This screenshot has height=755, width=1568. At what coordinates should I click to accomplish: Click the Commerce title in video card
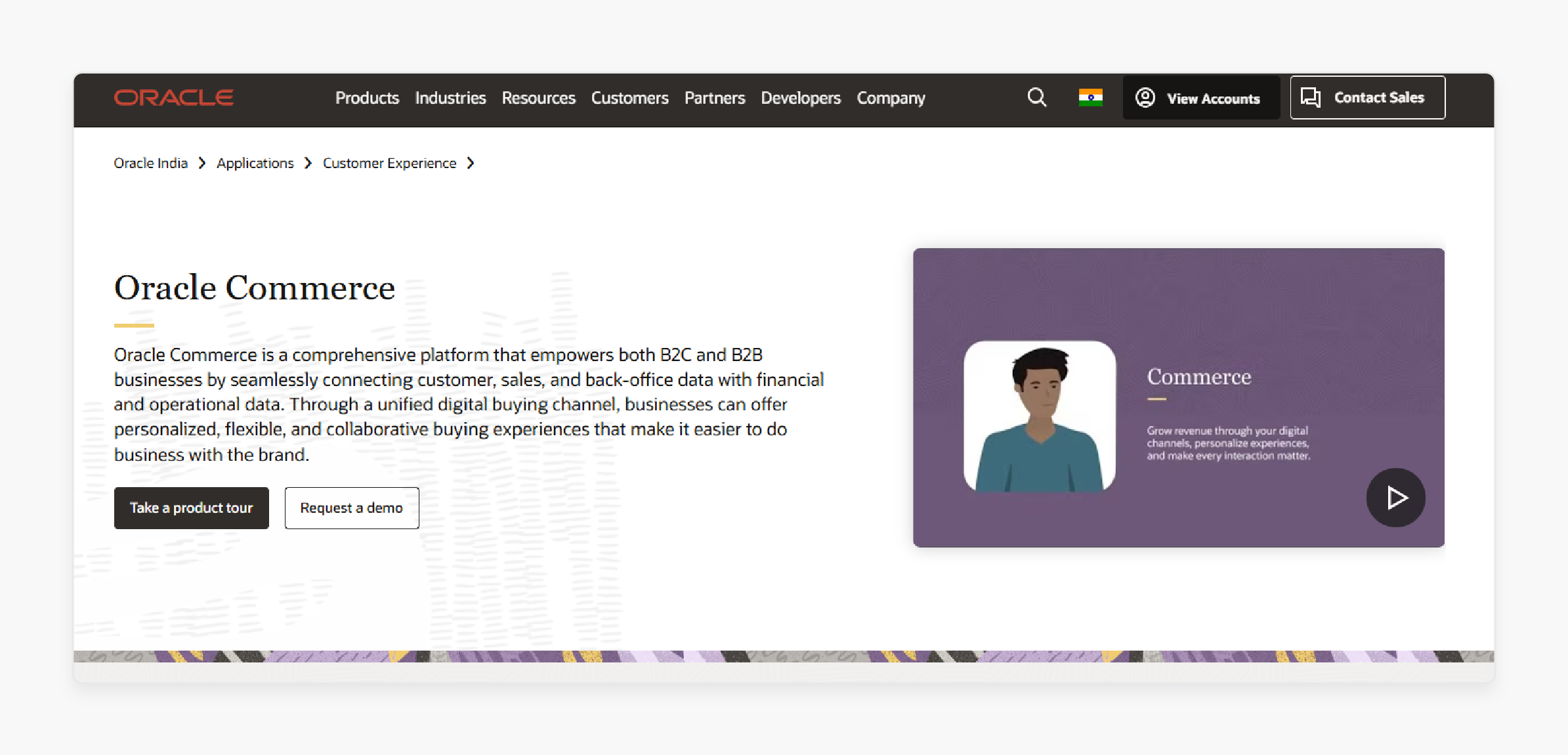[1198, 376]
